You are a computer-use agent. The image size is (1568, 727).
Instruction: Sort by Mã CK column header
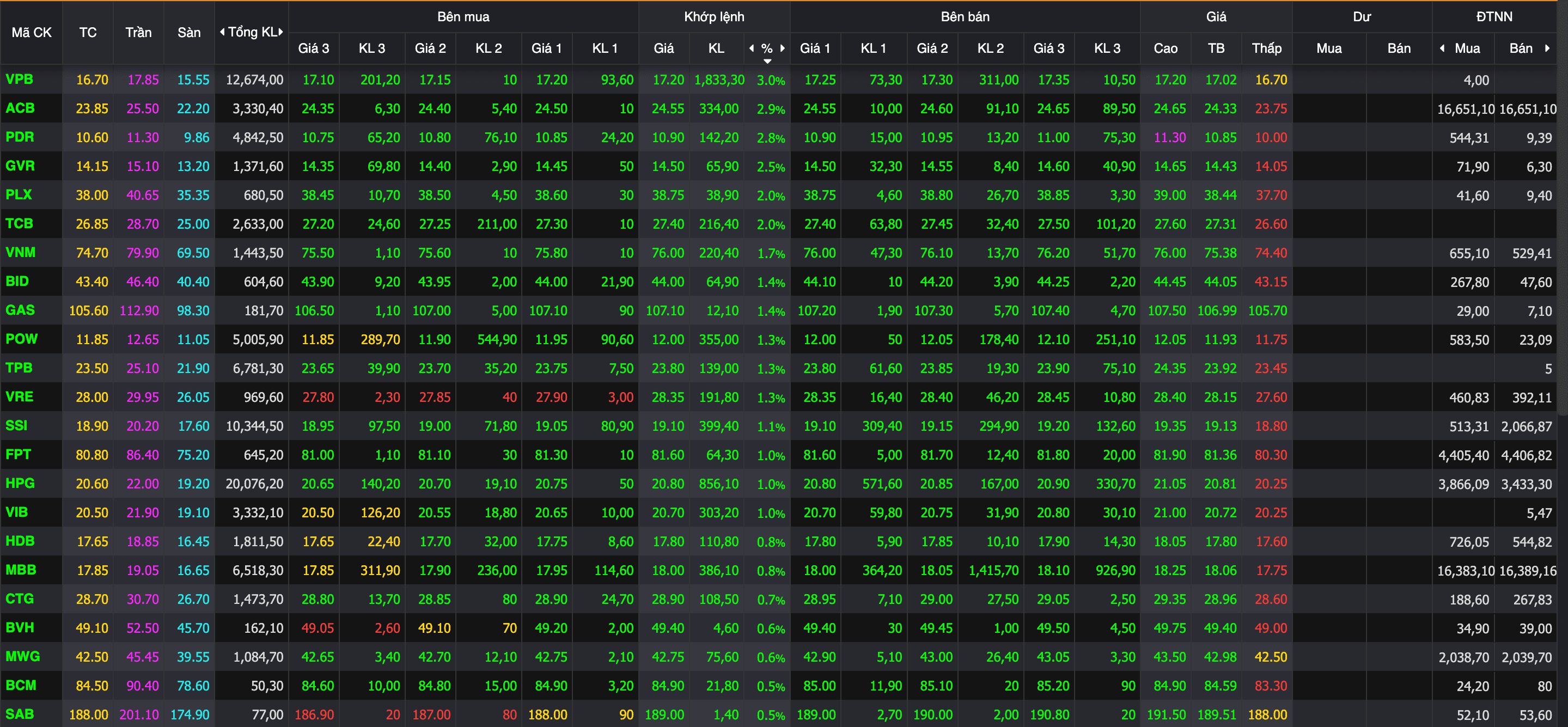point(32,32)
